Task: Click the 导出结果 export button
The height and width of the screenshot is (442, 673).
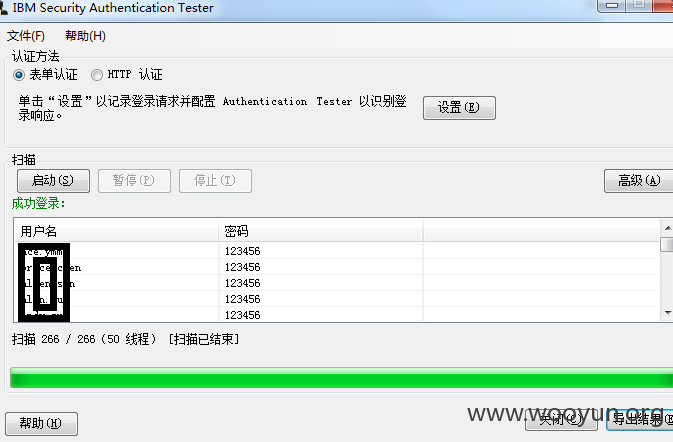Action: (x=640, y=419)
